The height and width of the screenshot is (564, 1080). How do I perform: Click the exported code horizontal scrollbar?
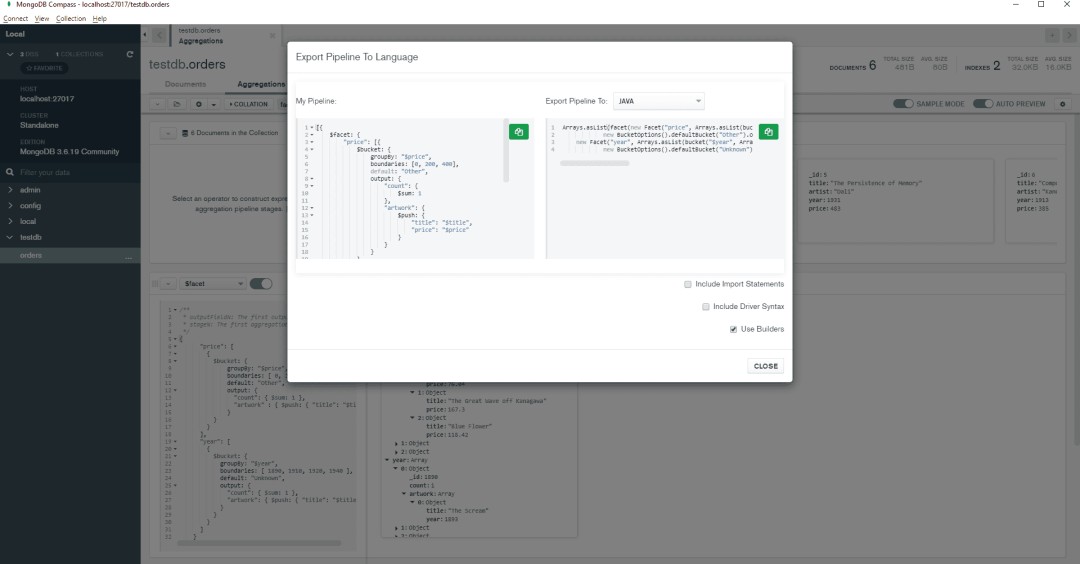point(594,163)
